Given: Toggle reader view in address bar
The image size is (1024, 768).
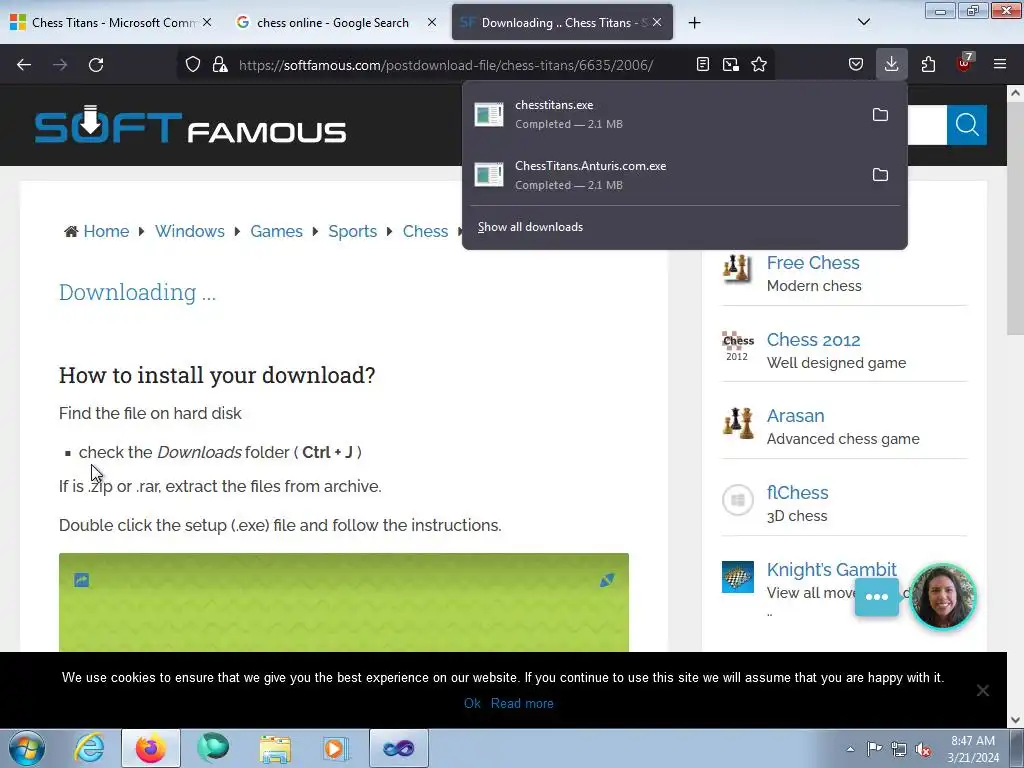Looking at the screenshot, I should coord(703,65).
